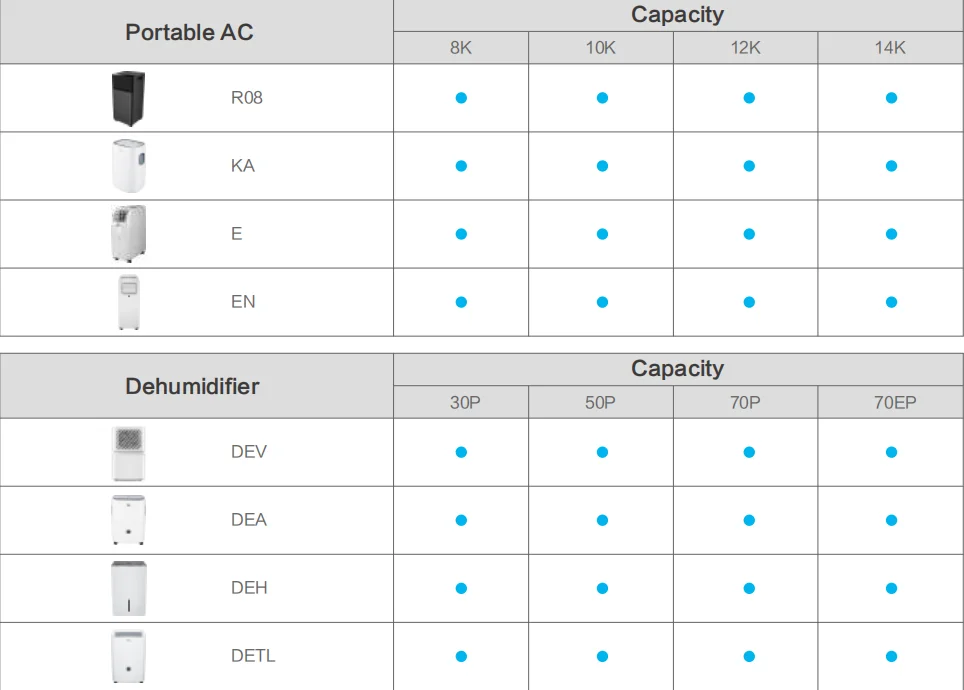This screenshot has width=964, height=690.
Task: Click the DEH 70EP blue dot
Action: coord(891,588)
